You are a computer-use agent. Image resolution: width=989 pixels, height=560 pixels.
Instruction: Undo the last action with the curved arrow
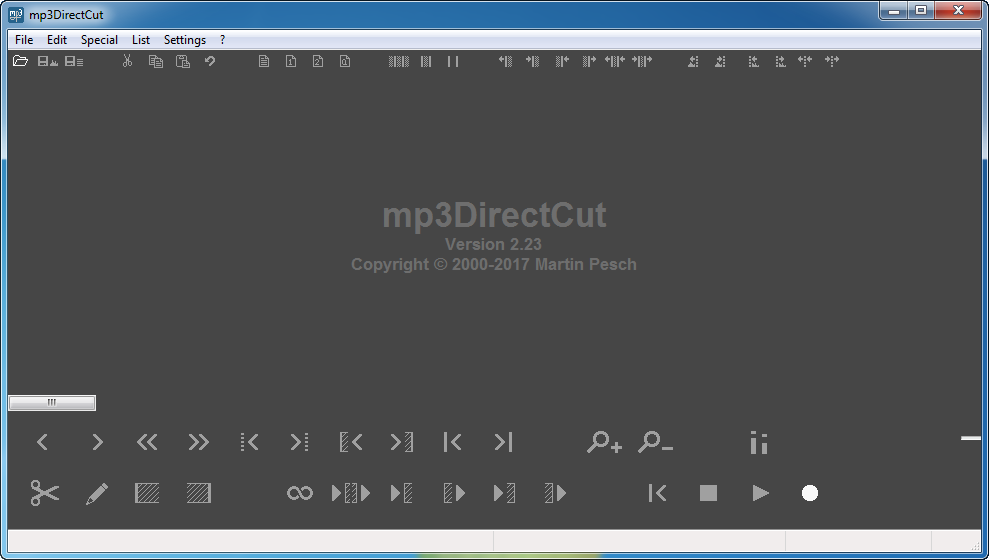click(x=210, y=61)
